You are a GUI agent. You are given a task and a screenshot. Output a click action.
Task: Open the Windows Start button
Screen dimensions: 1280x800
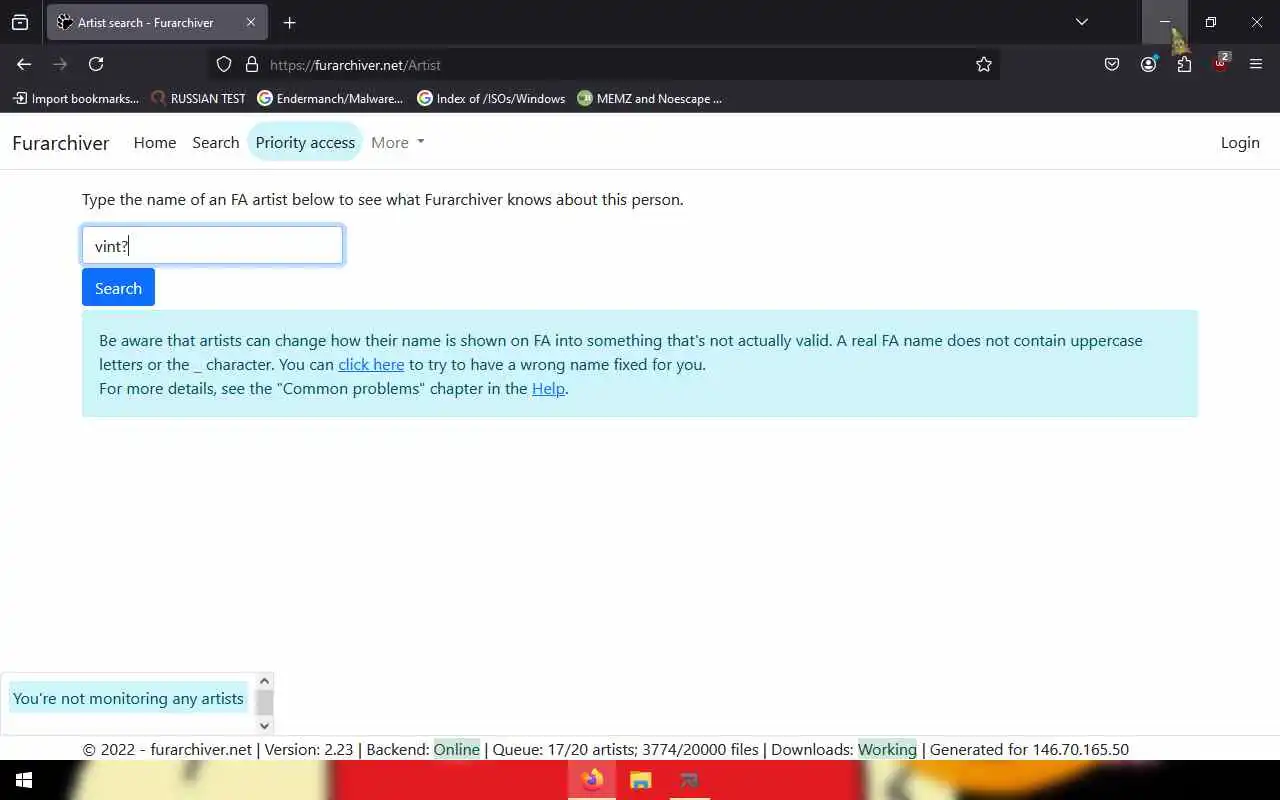[x=23, y=780]
